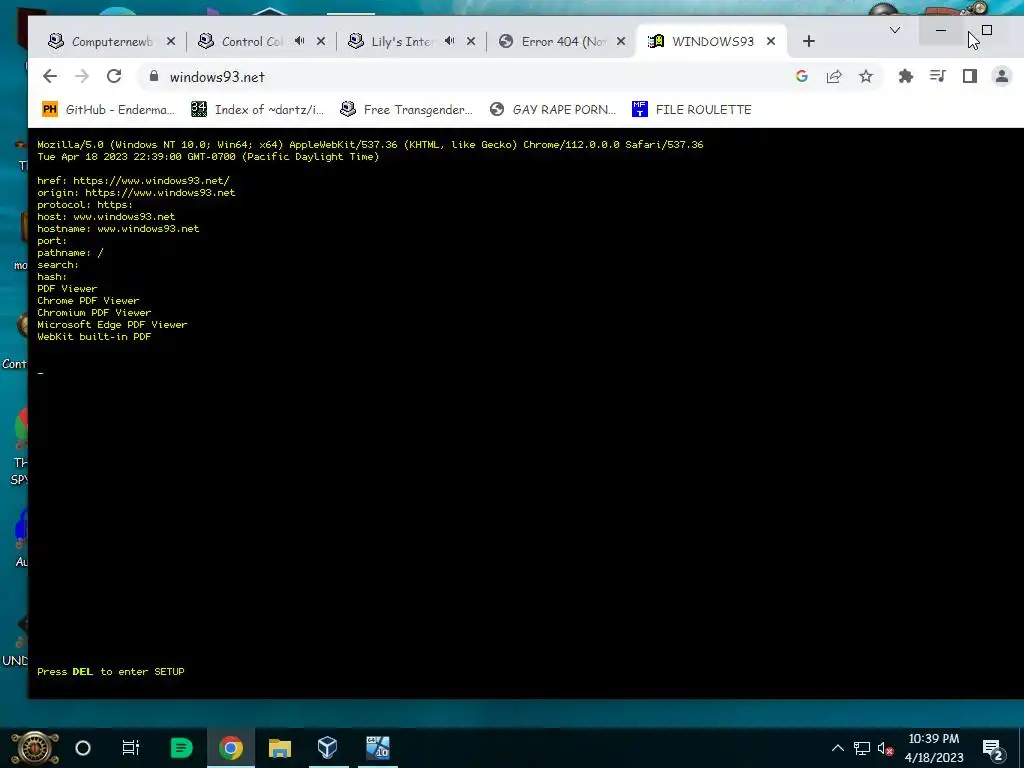Open File Explorer from the taskbar
The width and height of the screenshot is (1024, 768).
[280, 748]
